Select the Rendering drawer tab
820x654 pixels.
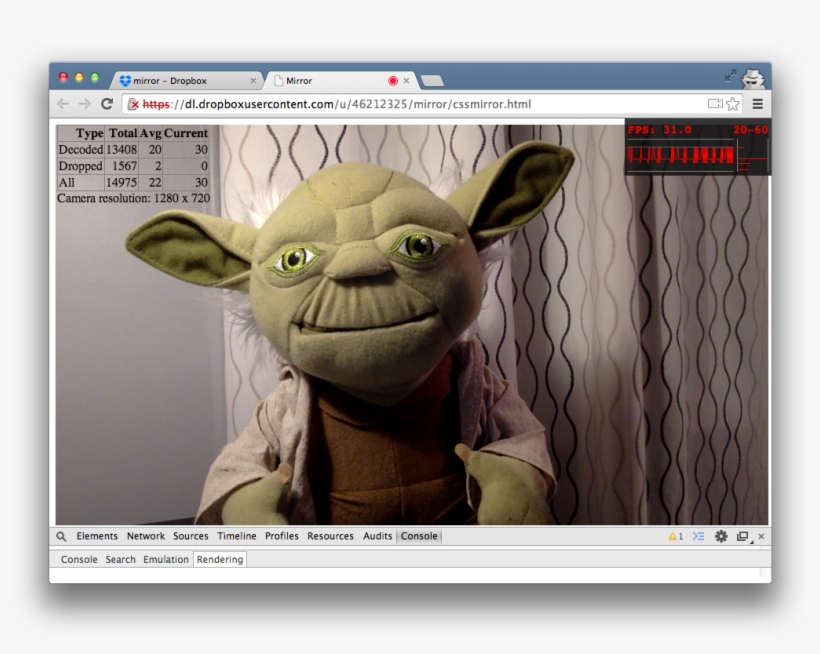220,559
